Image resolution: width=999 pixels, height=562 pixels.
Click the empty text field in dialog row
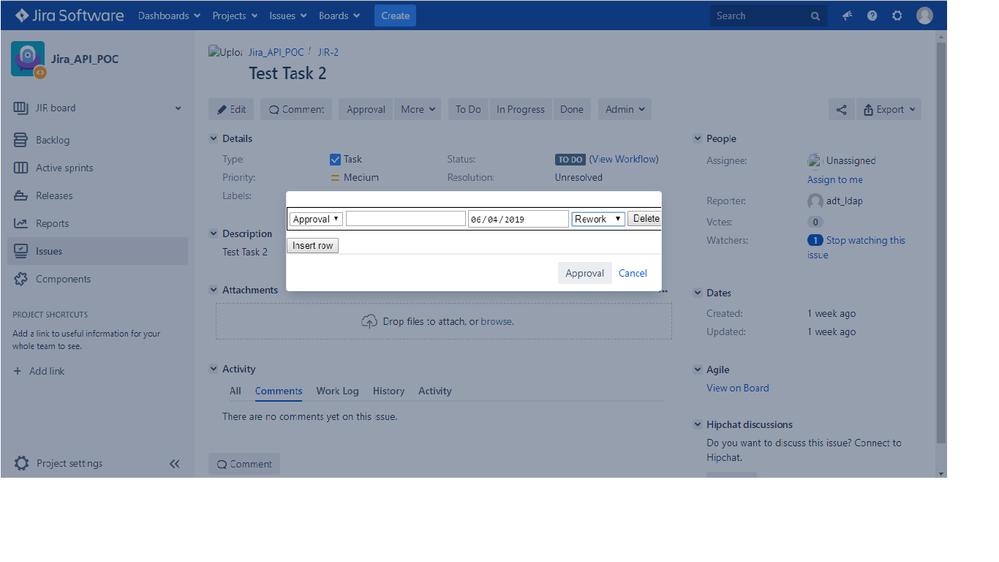coord(405,219)
